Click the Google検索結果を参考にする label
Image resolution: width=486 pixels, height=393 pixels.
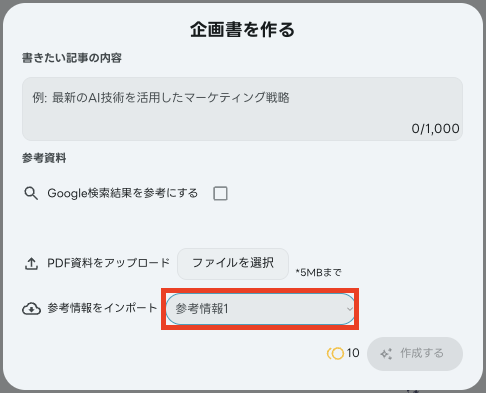[123, 193]
